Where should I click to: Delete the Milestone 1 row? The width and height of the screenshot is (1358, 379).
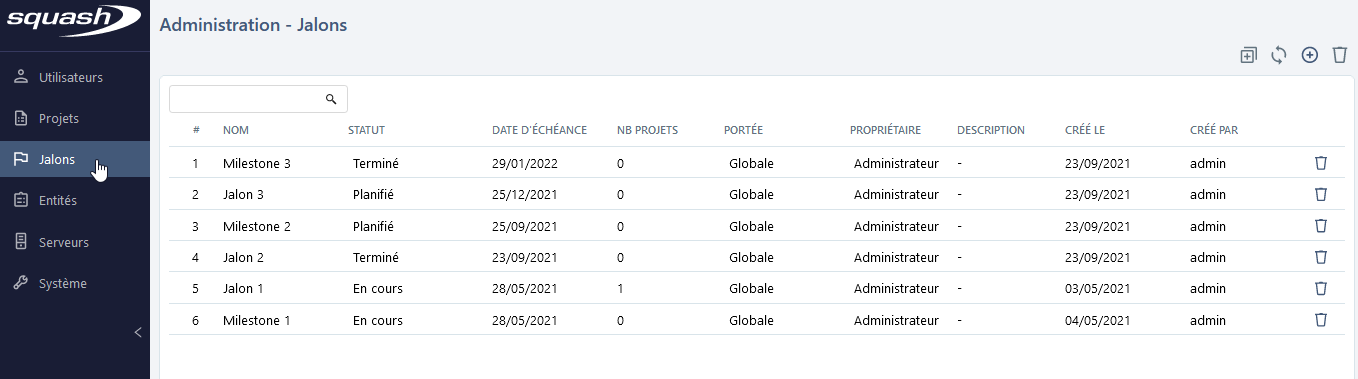pos(1320,320)
